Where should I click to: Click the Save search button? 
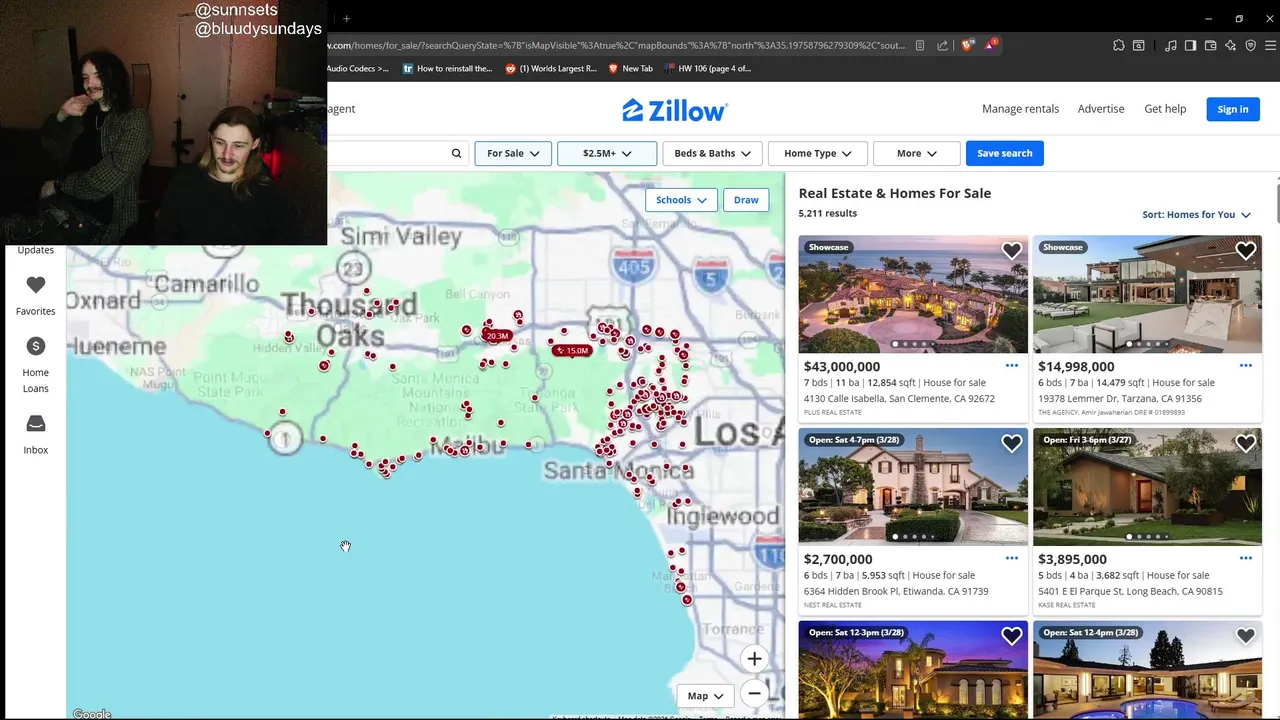[1004, 153]
